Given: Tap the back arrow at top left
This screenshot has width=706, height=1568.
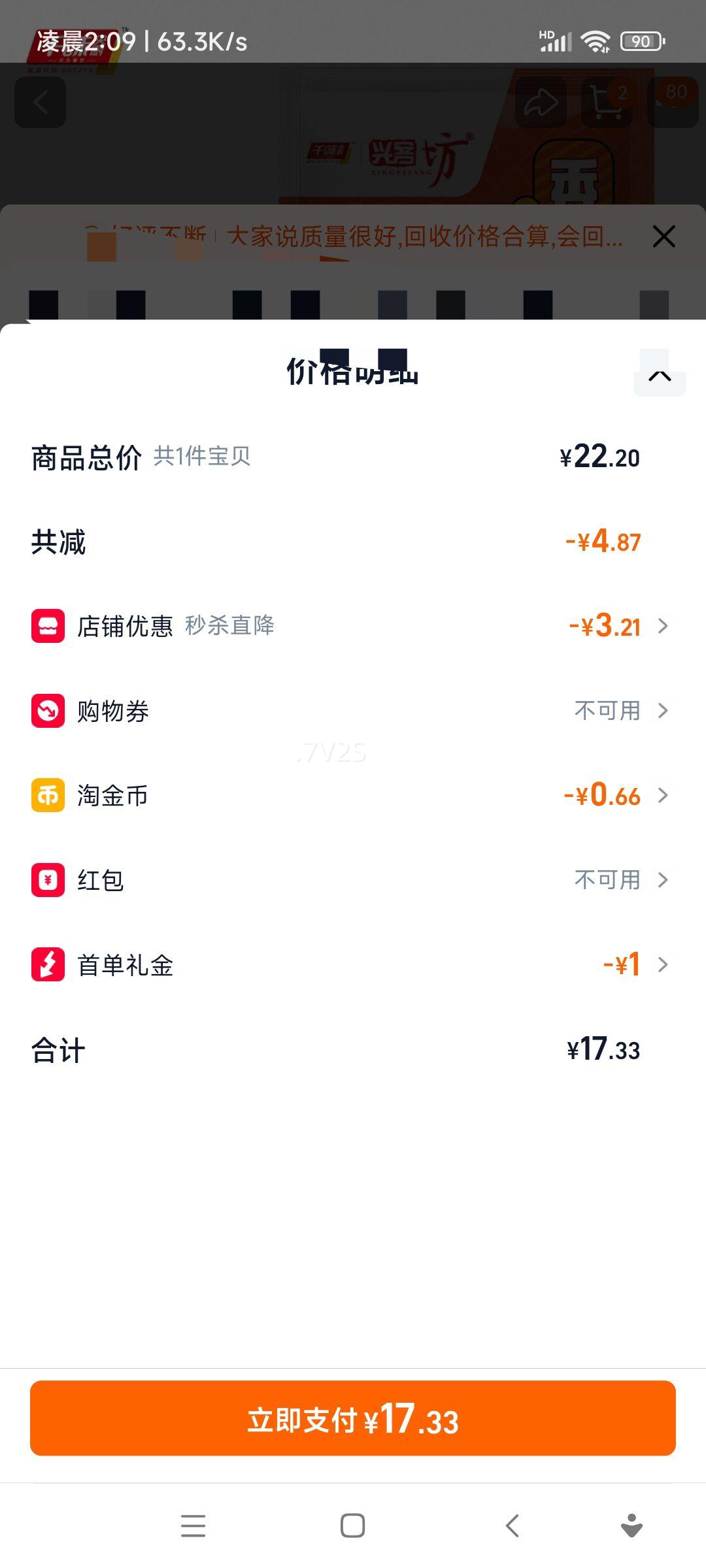Looking at the screenshot, I should [41, 103].
